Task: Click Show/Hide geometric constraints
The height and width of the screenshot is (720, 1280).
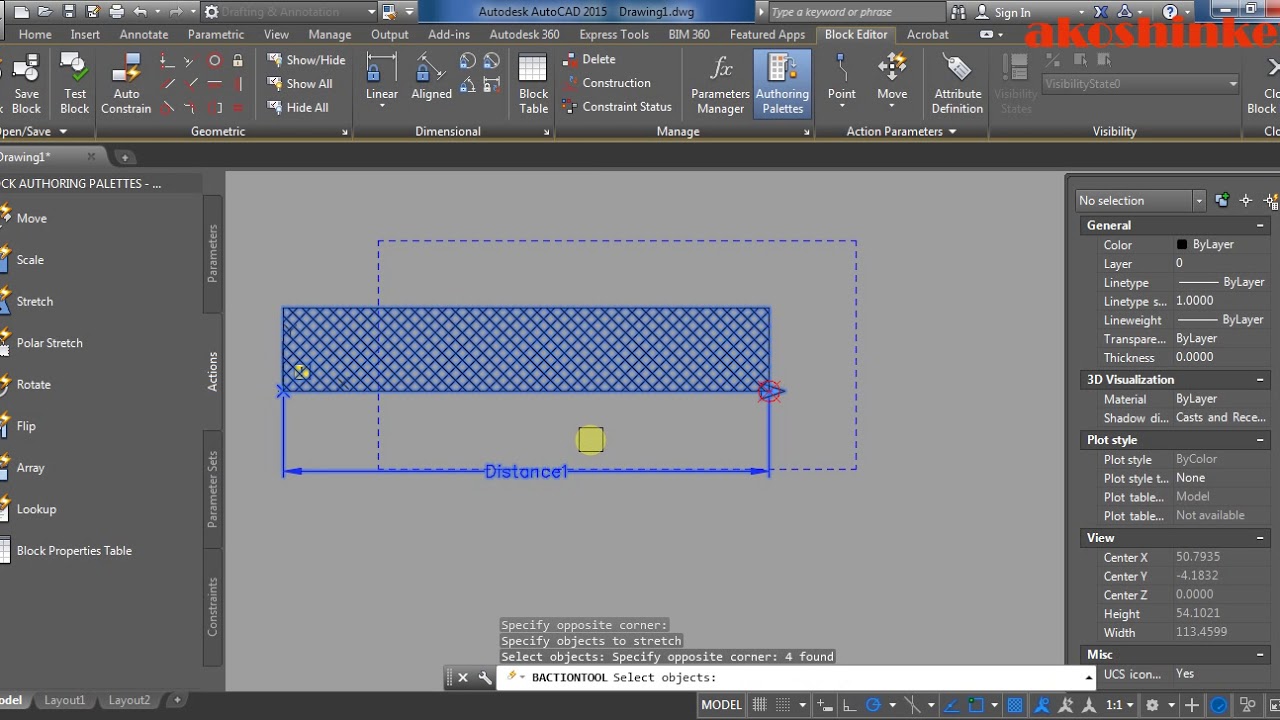Action: tap(306, 59)
